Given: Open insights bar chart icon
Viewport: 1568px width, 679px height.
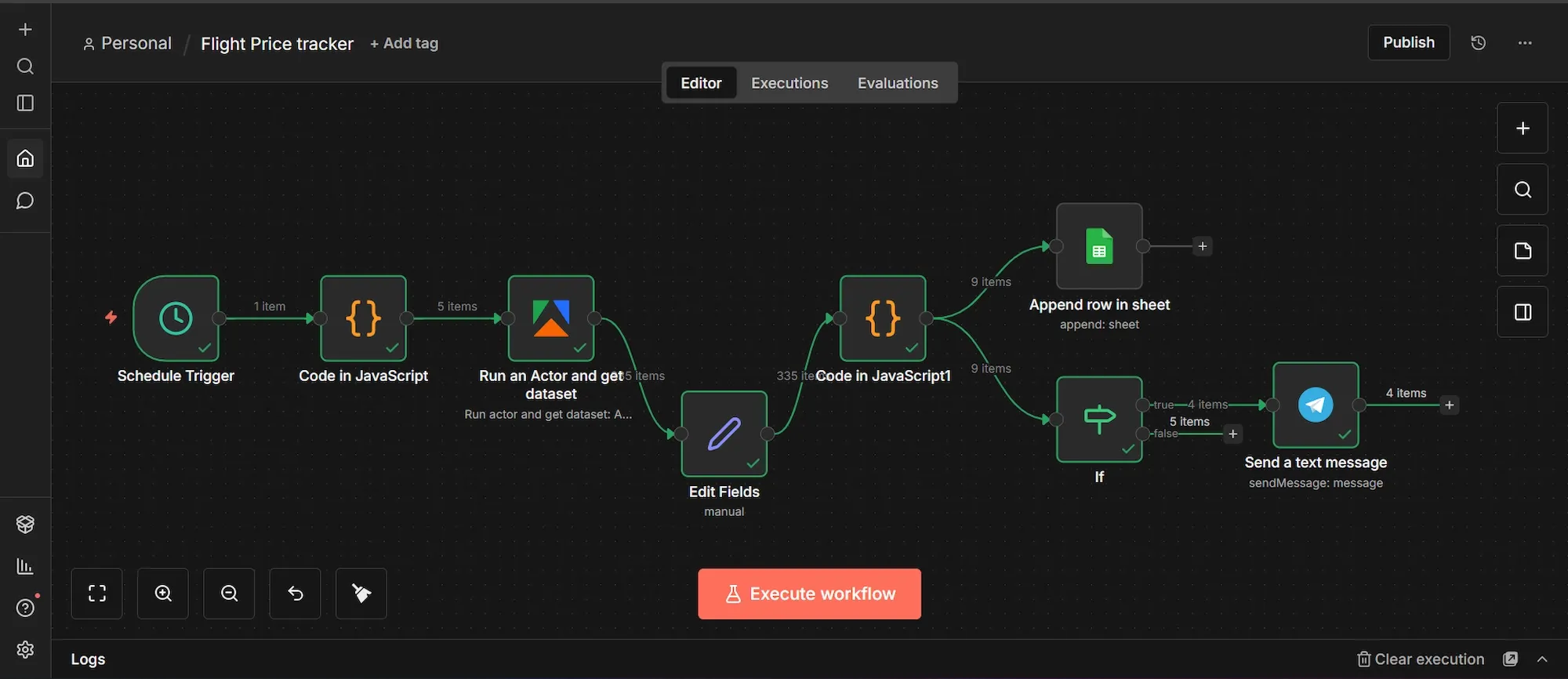Looking at the screenshot, I should [x=25, y=566].
